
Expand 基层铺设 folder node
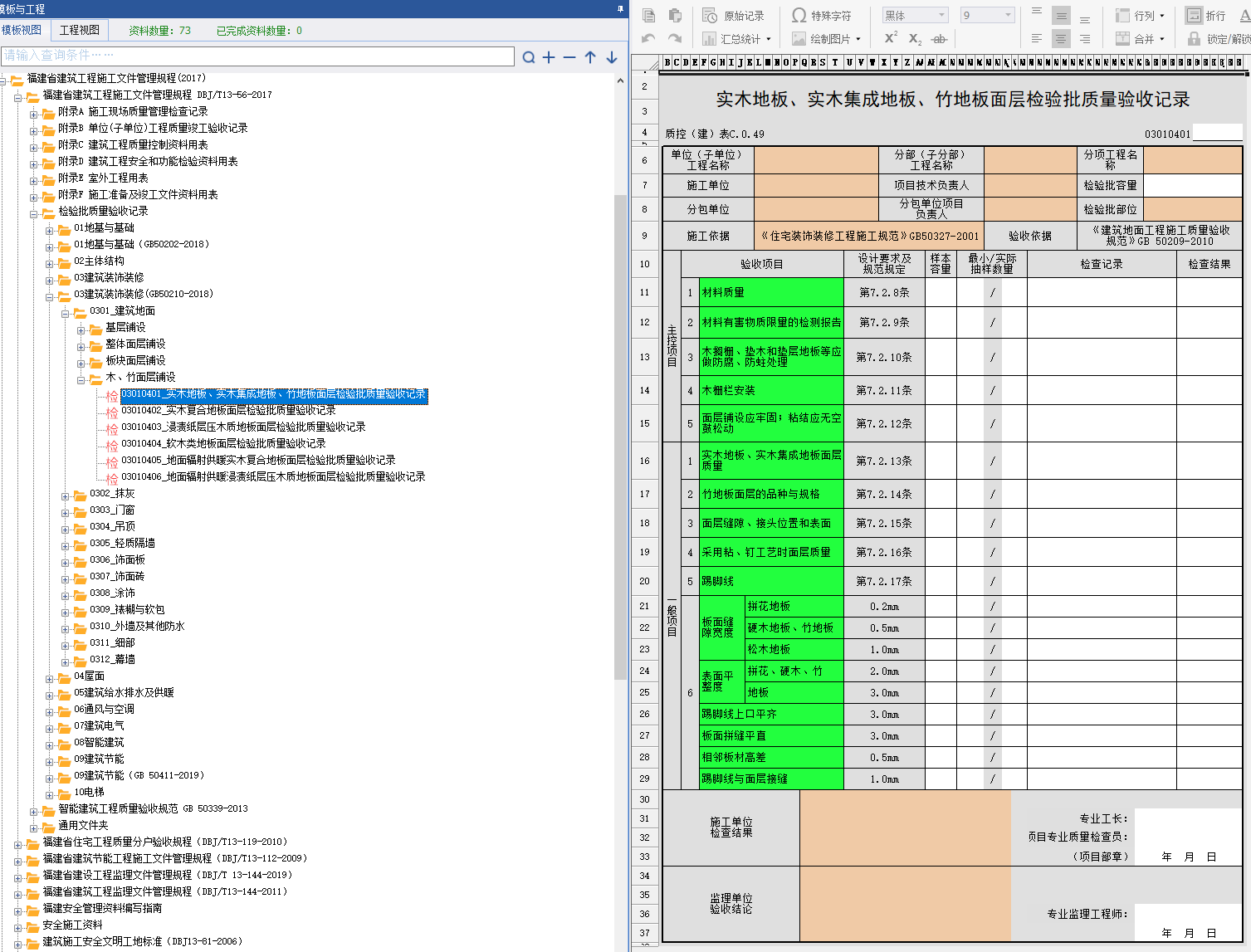(x=81, y=330)
